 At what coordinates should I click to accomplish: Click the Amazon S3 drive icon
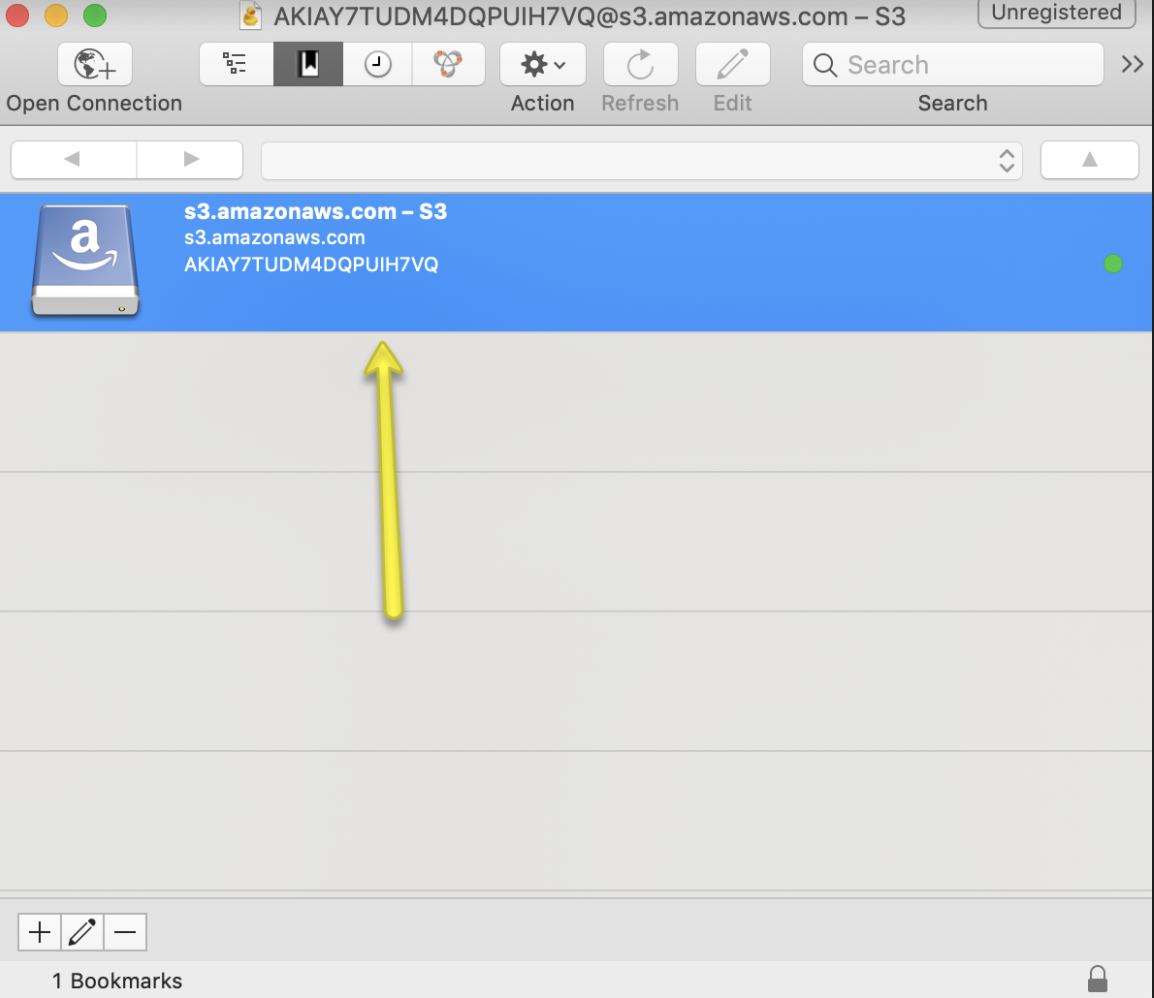85,260
